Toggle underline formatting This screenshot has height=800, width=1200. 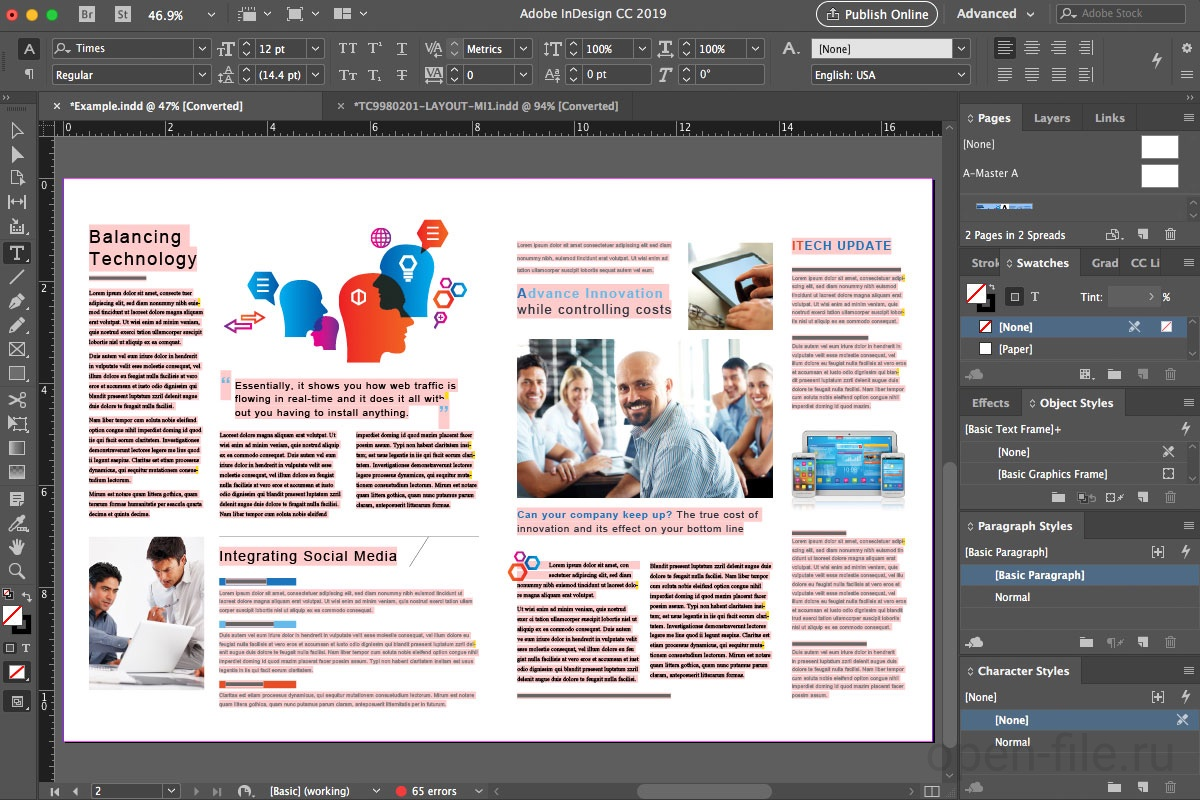click(x=402, y=48)
